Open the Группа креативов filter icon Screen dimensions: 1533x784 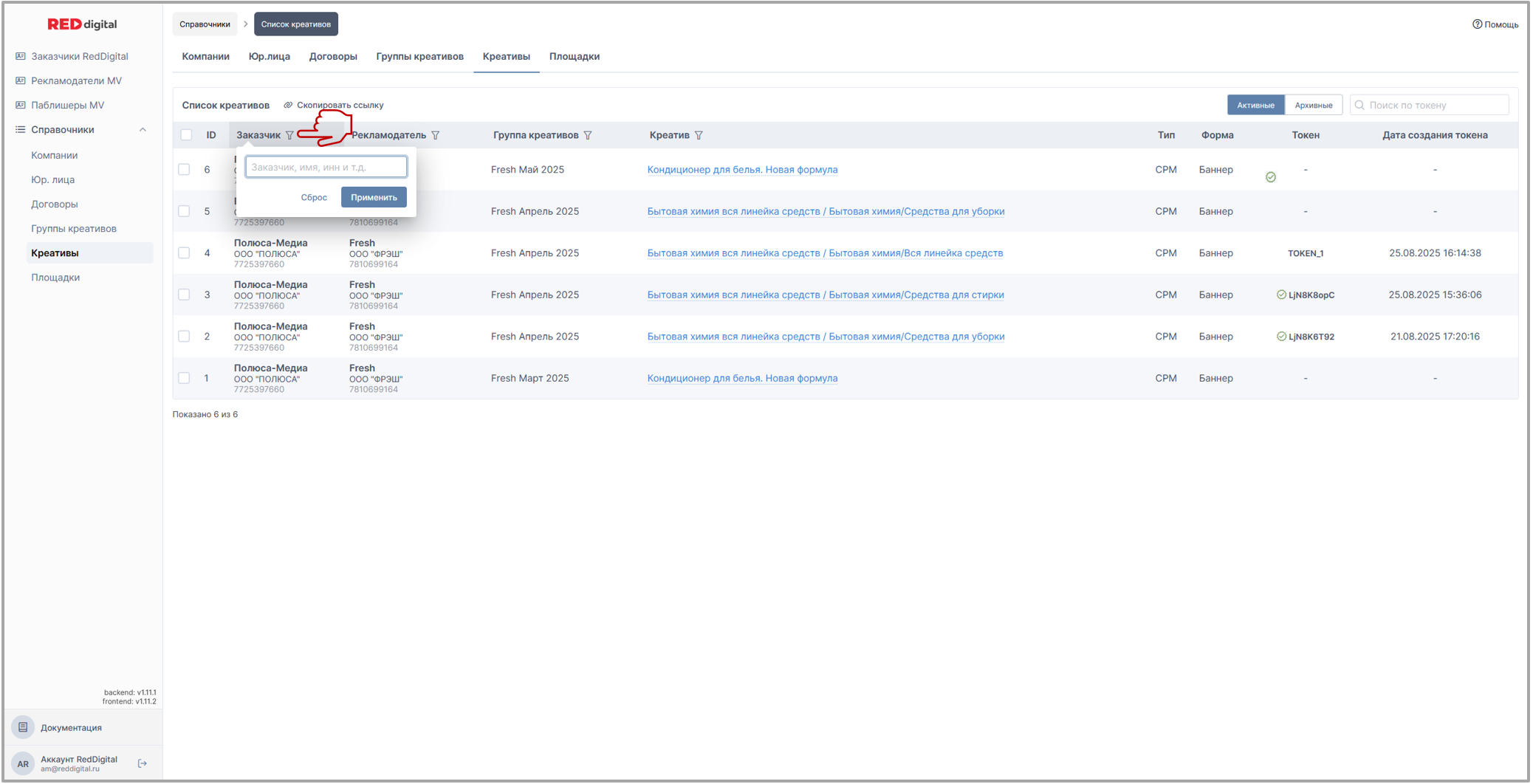point(588,135)
